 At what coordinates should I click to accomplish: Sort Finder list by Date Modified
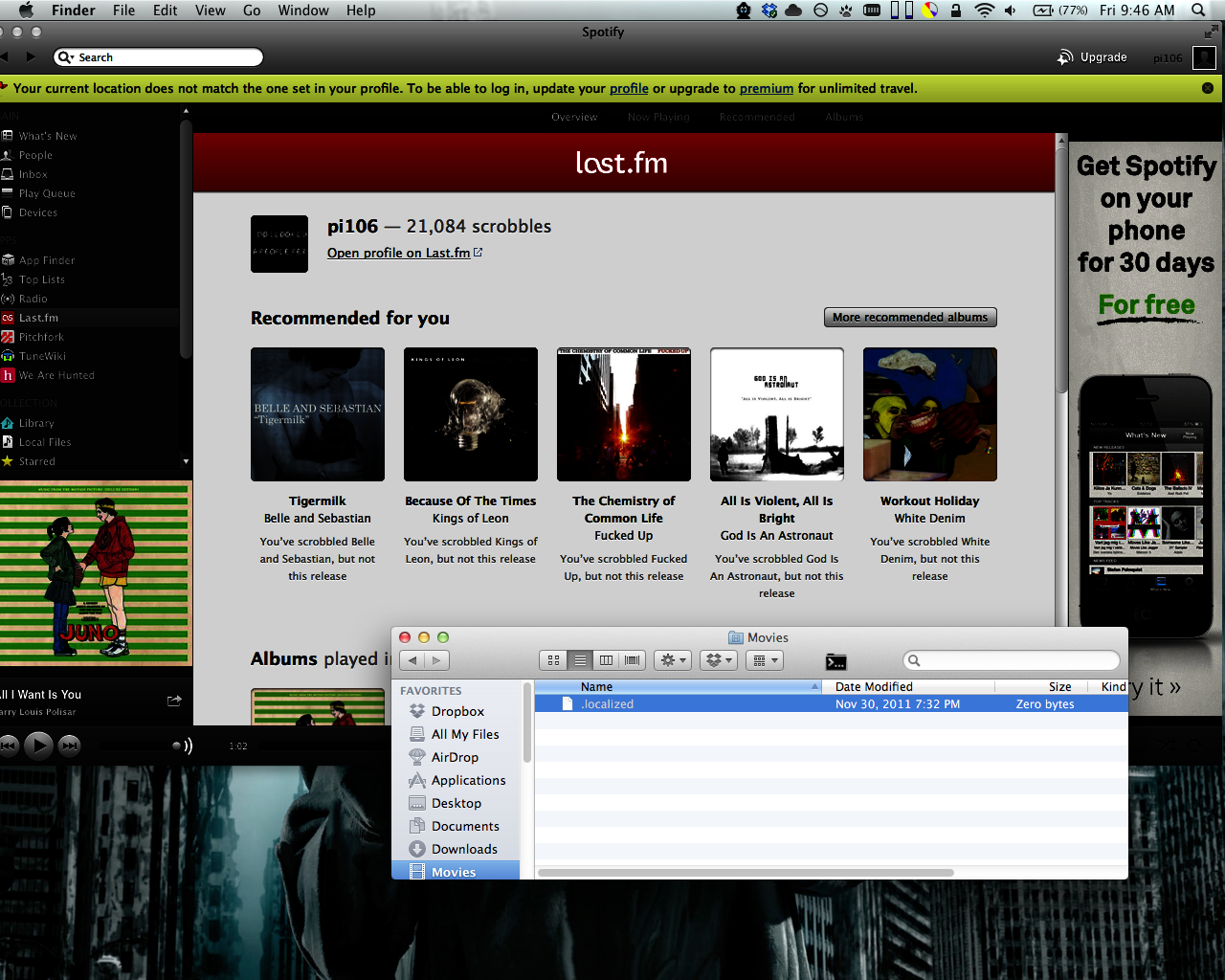pyautogui.click(x=908, y=686)
